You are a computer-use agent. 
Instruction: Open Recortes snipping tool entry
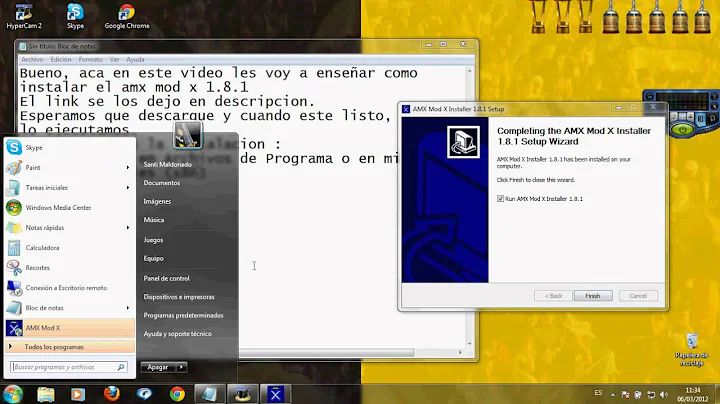point(69,268)
